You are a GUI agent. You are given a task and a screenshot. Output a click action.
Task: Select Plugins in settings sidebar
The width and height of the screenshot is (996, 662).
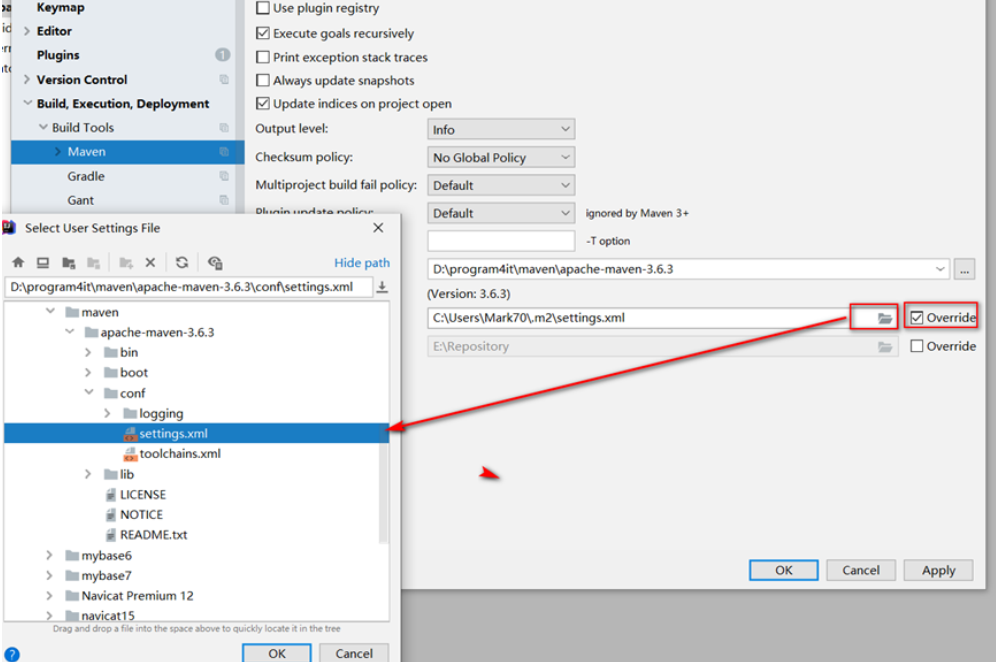[58, 55]
